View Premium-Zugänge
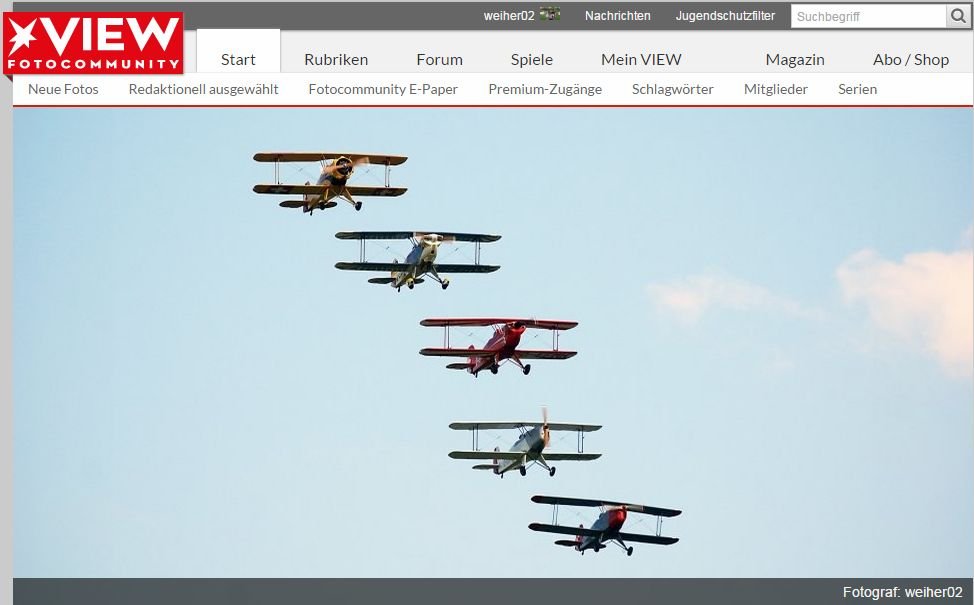974x605 pixels. (544, 88)
